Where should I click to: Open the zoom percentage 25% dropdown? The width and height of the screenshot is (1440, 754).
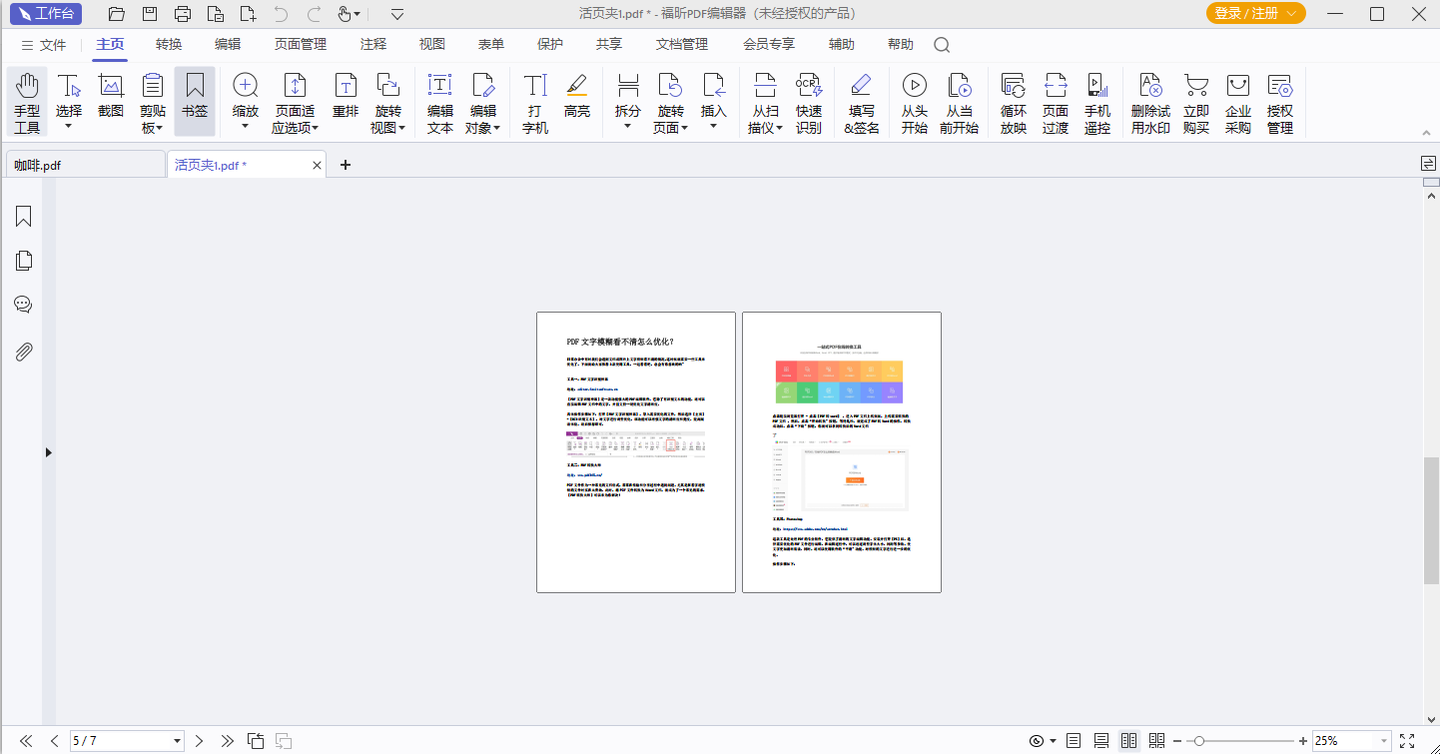click(x=1385, y=741)
